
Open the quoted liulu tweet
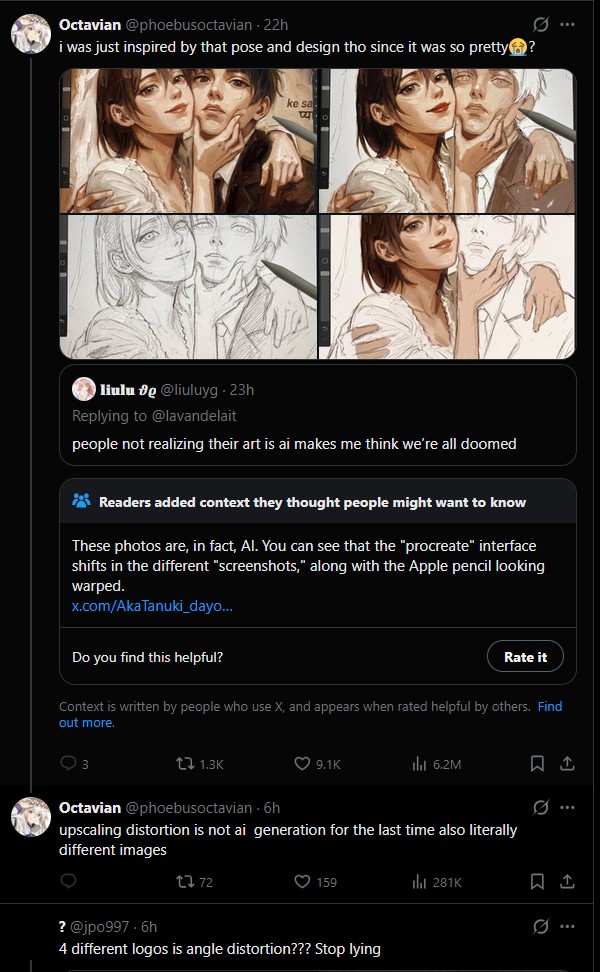[318, 415]
